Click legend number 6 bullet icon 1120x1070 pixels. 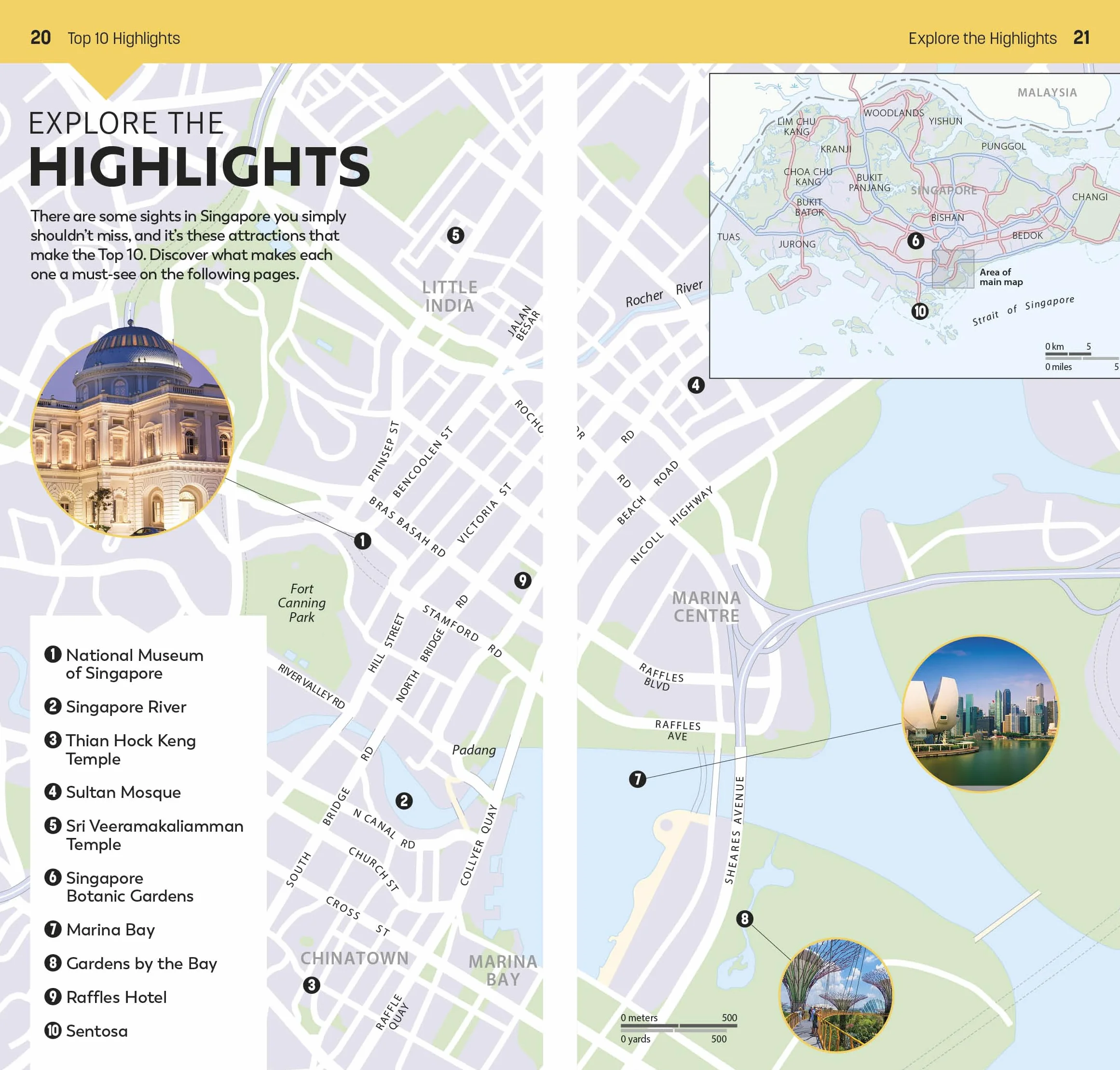tap(53, 877)
